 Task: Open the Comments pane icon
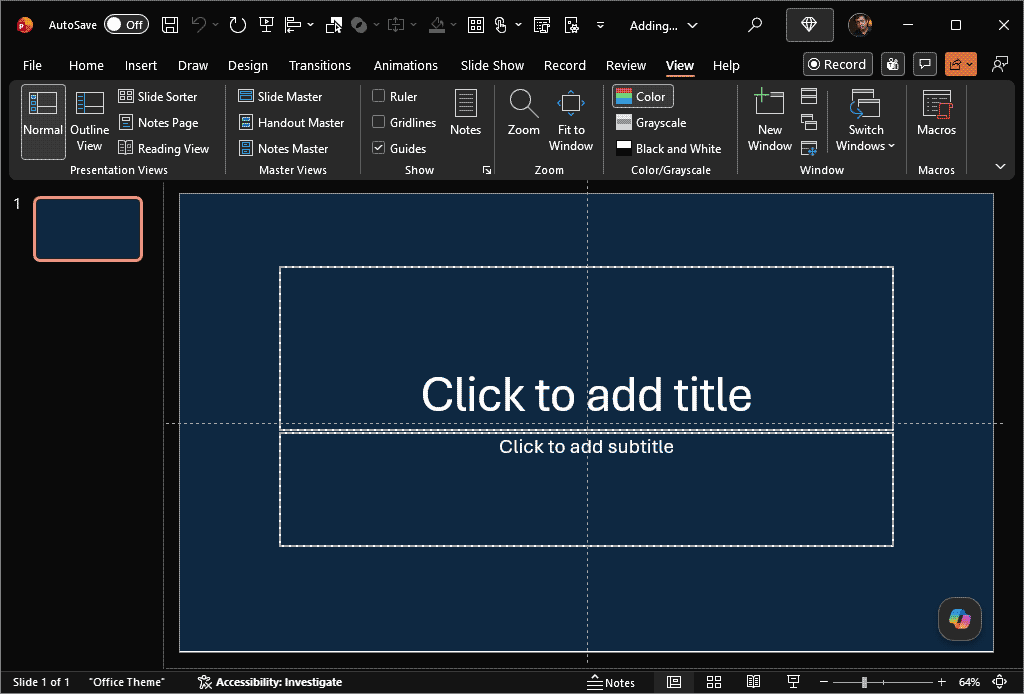coord(925,64)
